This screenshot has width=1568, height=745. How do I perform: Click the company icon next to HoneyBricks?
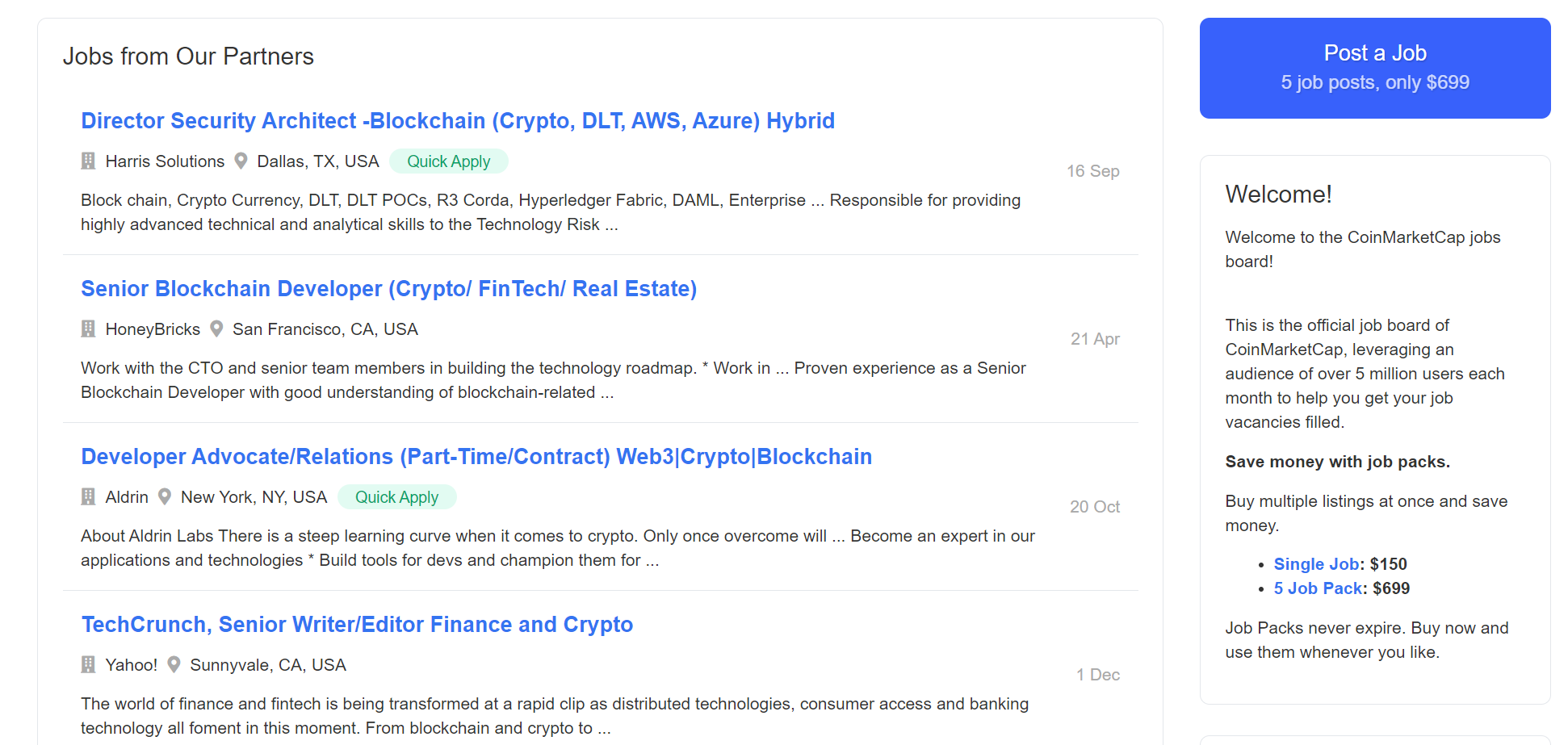(x=88, y=329)
